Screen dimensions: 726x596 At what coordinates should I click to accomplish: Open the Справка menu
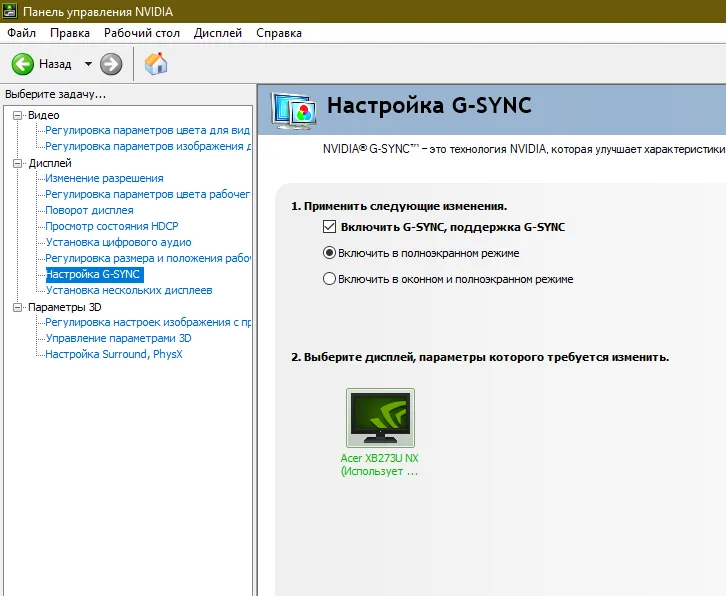point(279,33)
